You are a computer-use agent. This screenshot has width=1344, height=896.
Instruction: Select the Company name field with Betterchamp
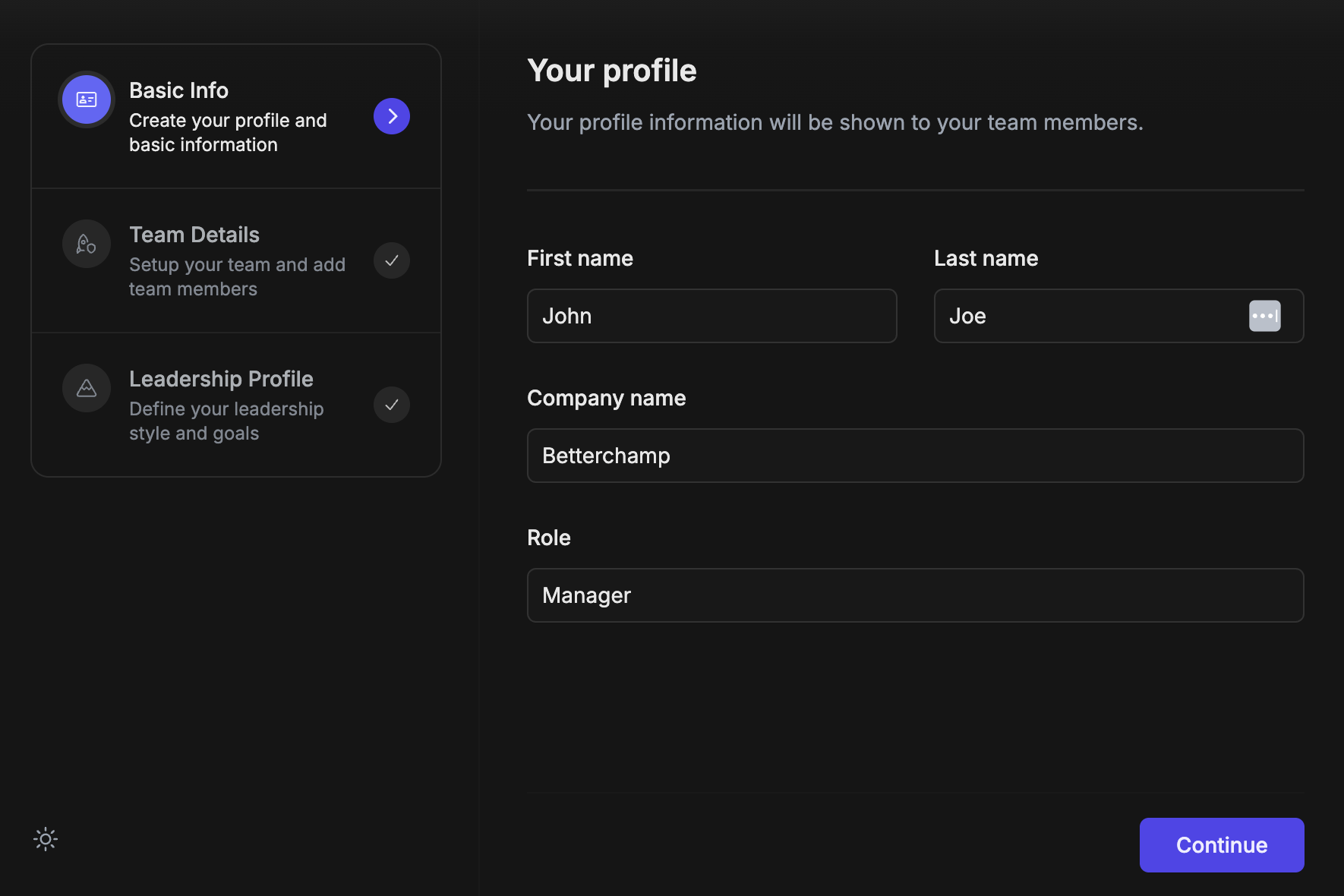tap(915, 456)
